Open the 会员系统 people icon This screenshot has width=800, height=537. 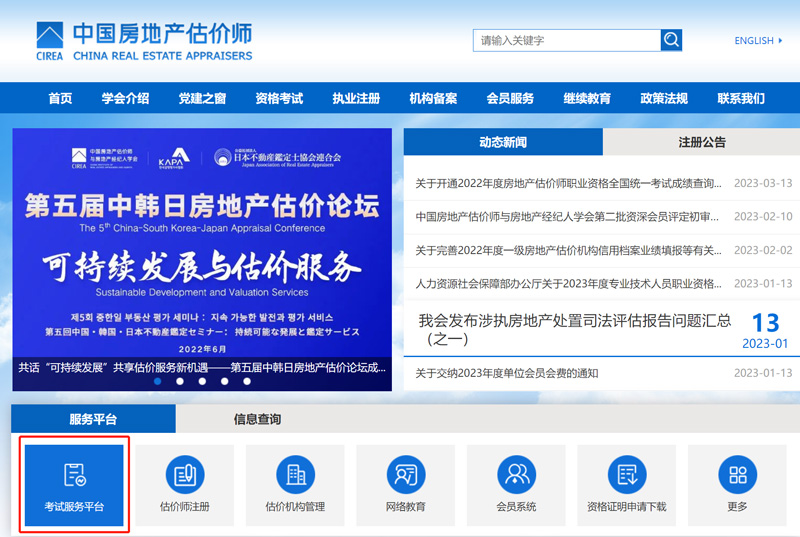click(516, 475)
